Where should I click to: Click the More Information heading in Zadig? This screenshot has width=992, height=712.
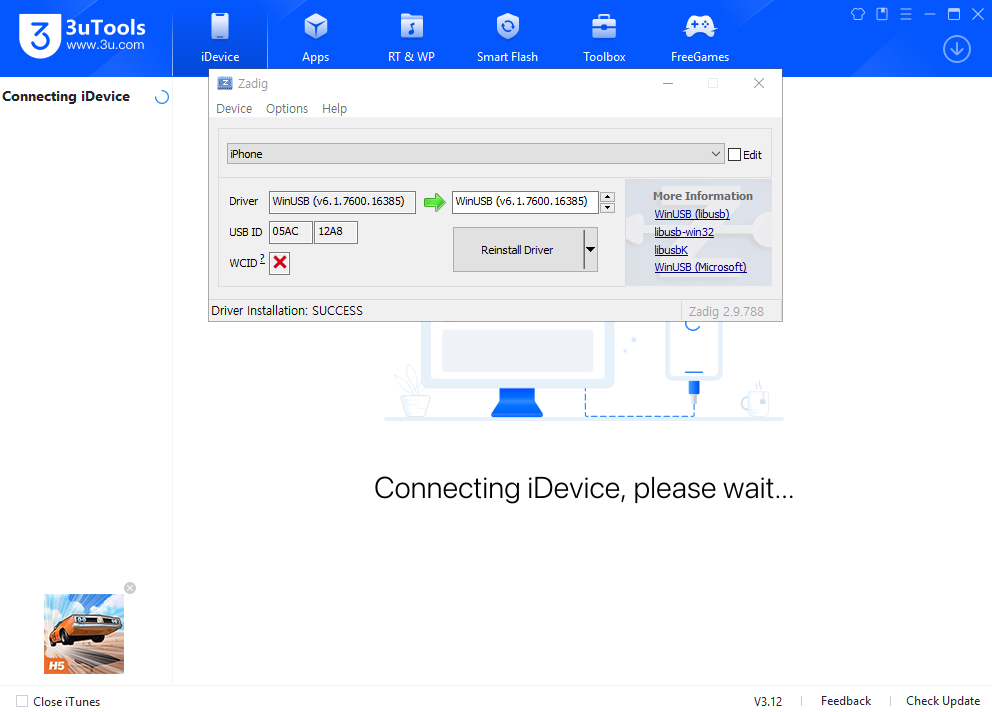703,196
